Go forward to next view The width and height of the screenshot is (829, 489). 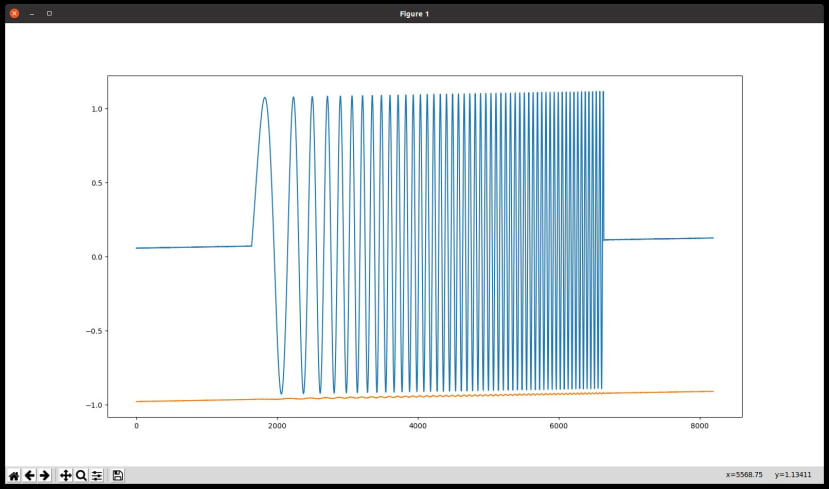tap(45, 475)
